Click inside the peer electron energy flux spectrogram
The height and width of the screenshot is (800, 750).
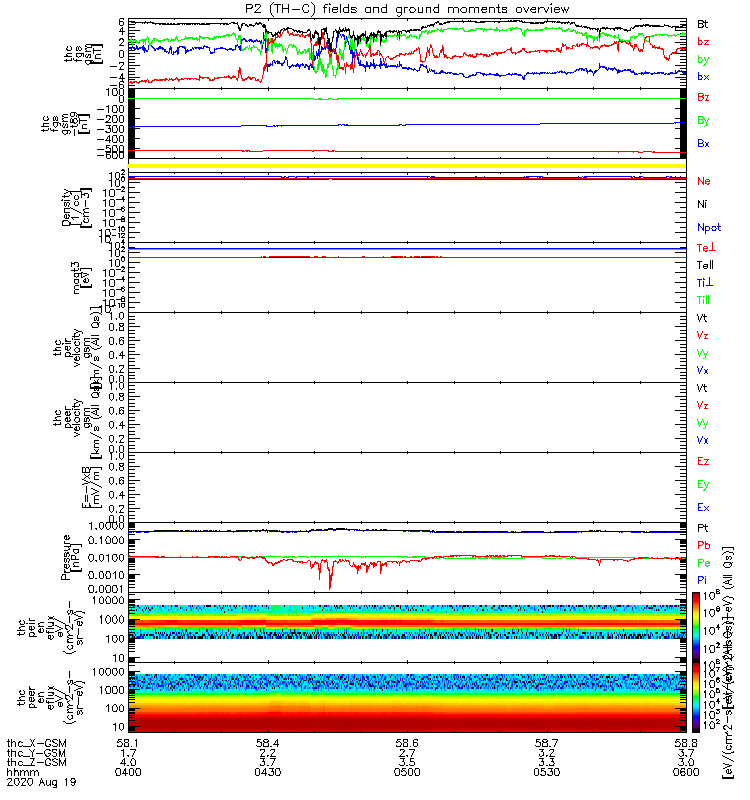pos(407,703)
